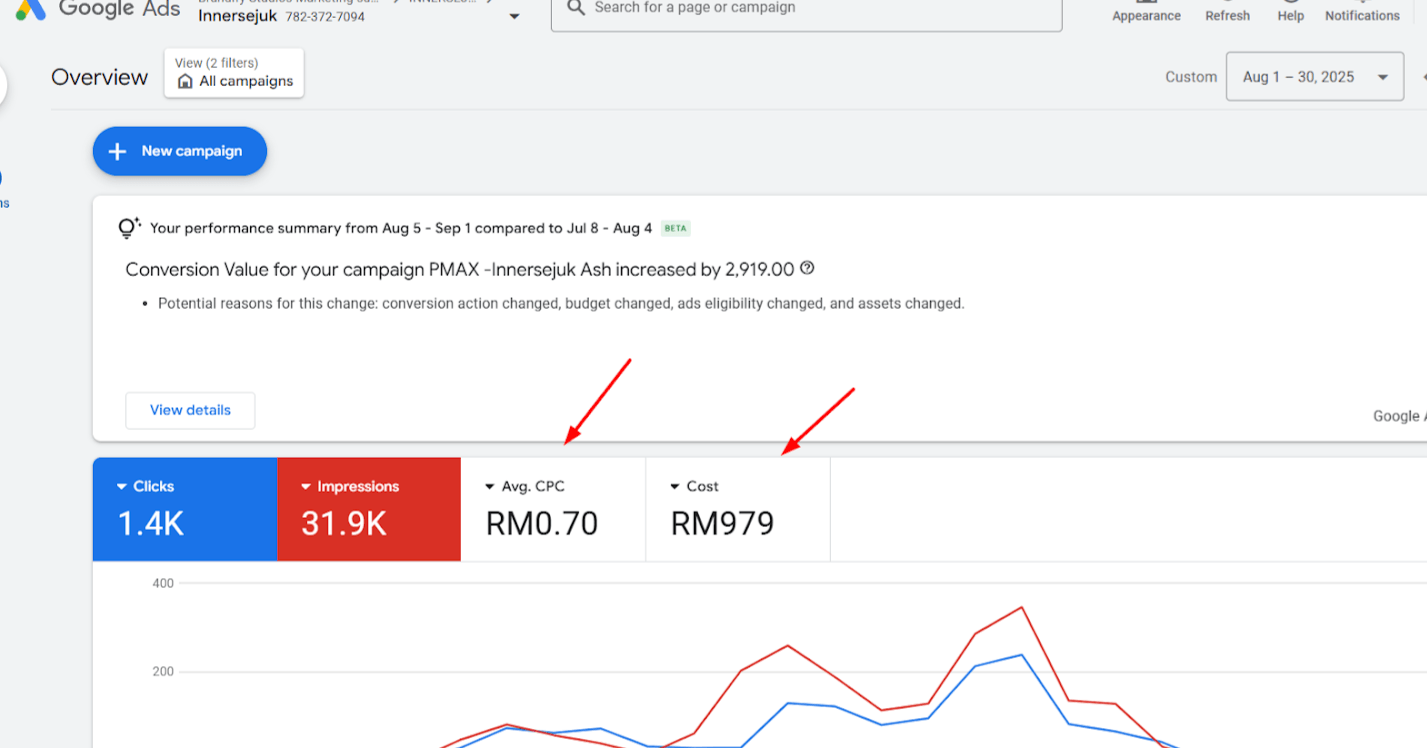Click the help icon after 2,919.00
The height and width of the screenshot is (749, 1427).
807,268
